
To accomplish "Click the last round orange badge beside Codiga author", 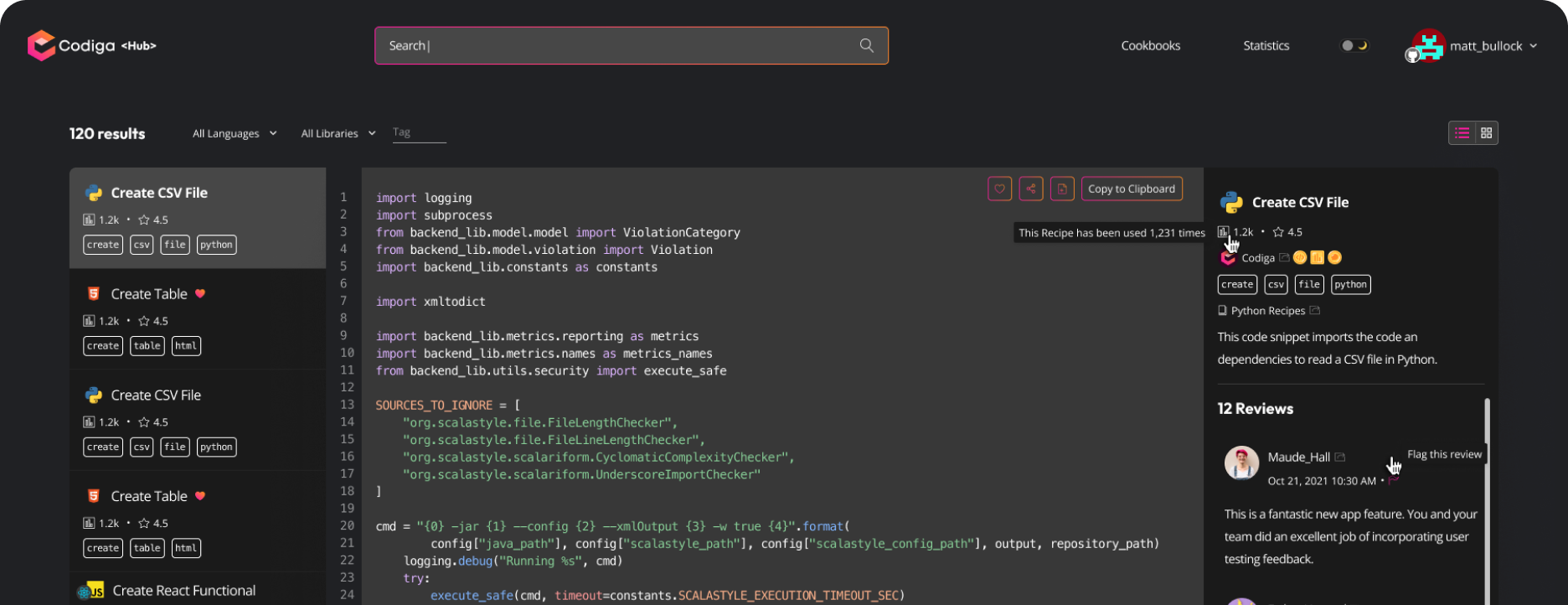I will point(1334,257).
